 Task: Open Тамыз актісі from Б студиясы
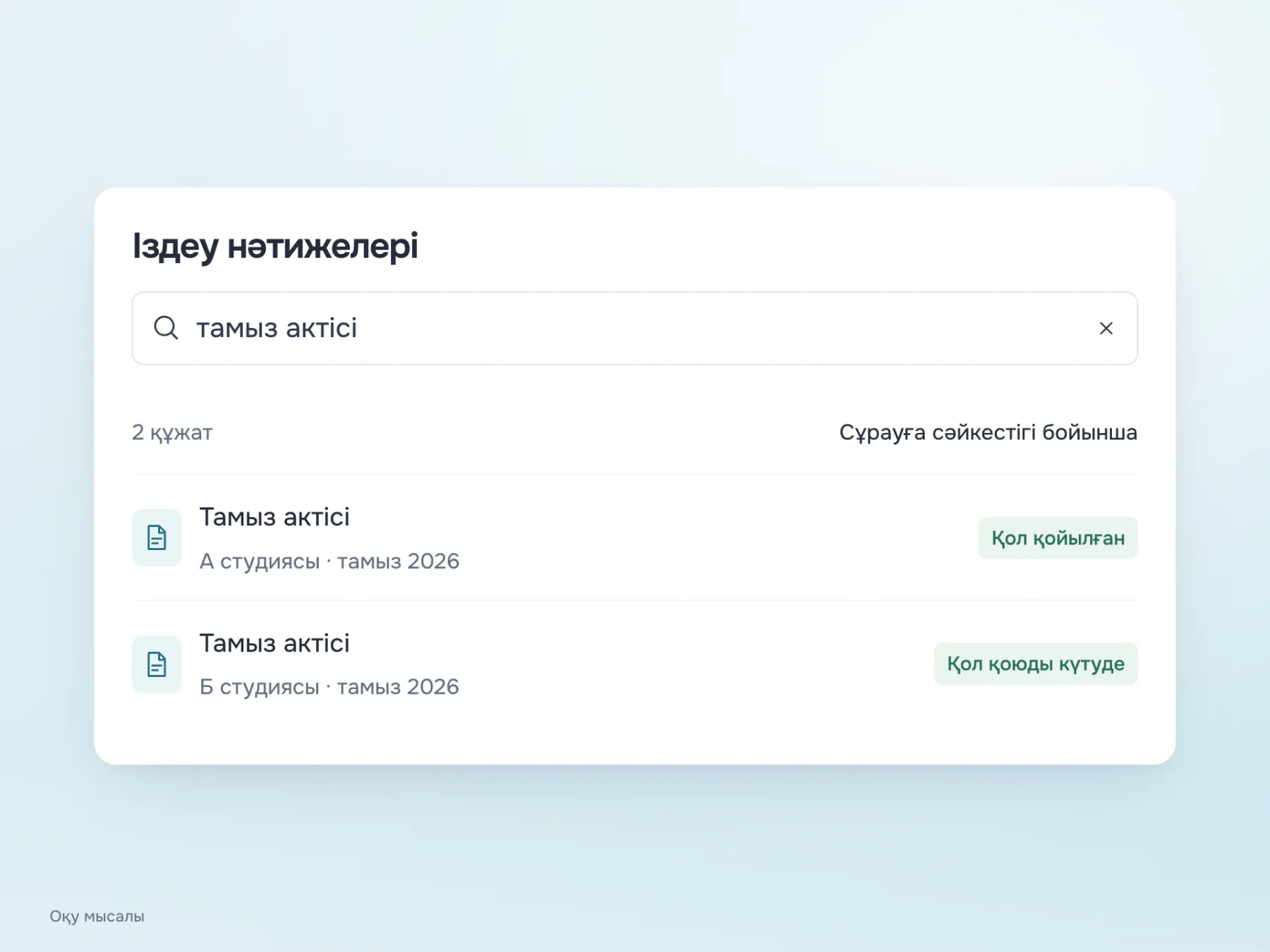coord(274,643)
